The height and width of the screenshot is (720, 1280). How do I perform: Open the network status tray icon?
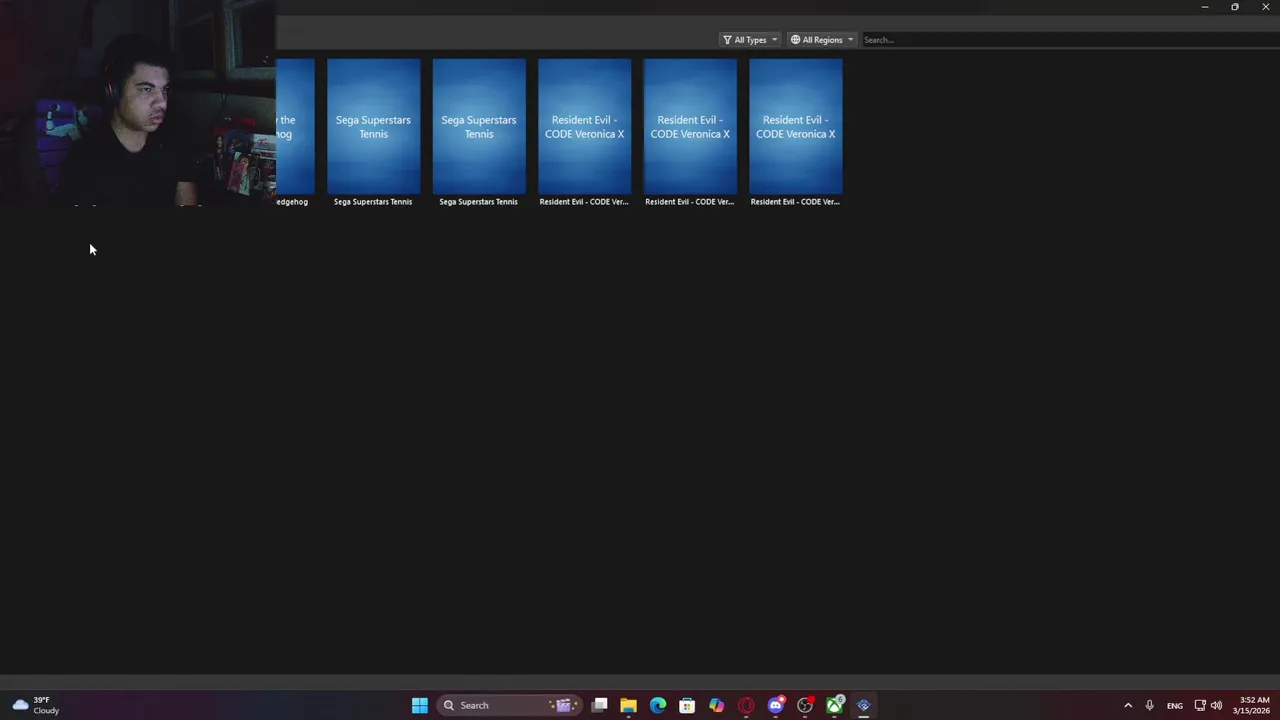click(x=1200, y=705)
